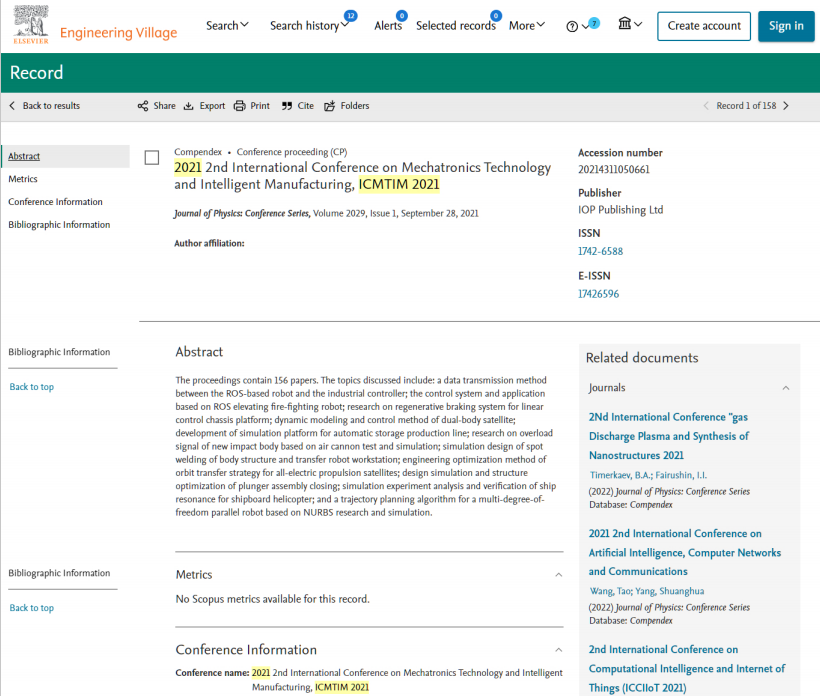Open related document Gas Discharge Plasma conference
Screen dimensions: 820x696
click(x=669, y=436)
